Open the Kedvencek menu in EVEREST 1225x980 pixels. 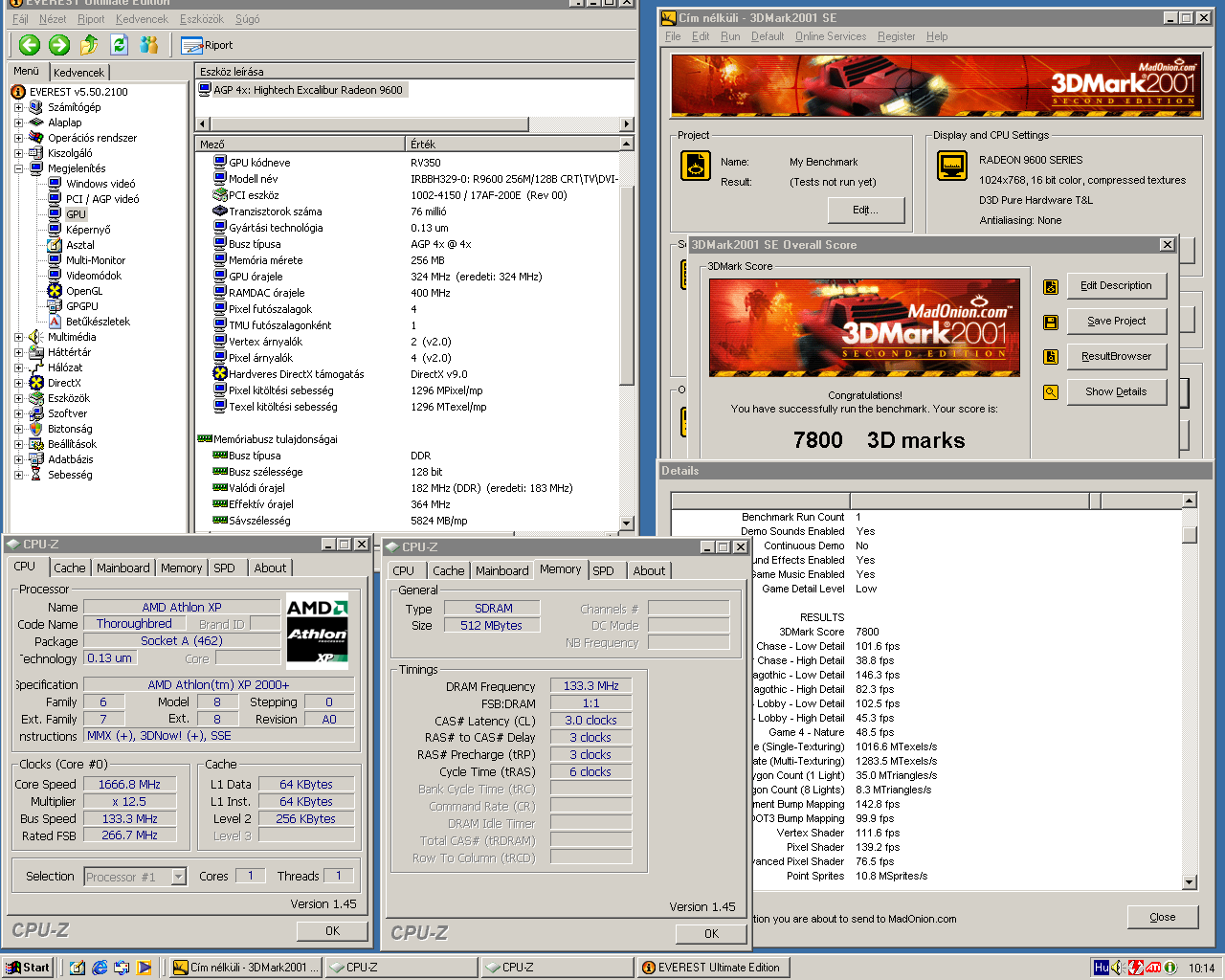coord(142,19)
